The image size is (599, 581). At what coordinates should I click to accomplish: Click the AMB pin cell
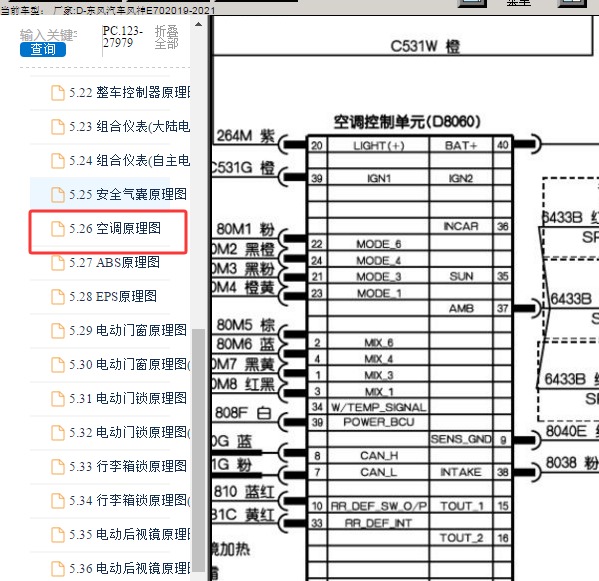[x=461, y=308]
